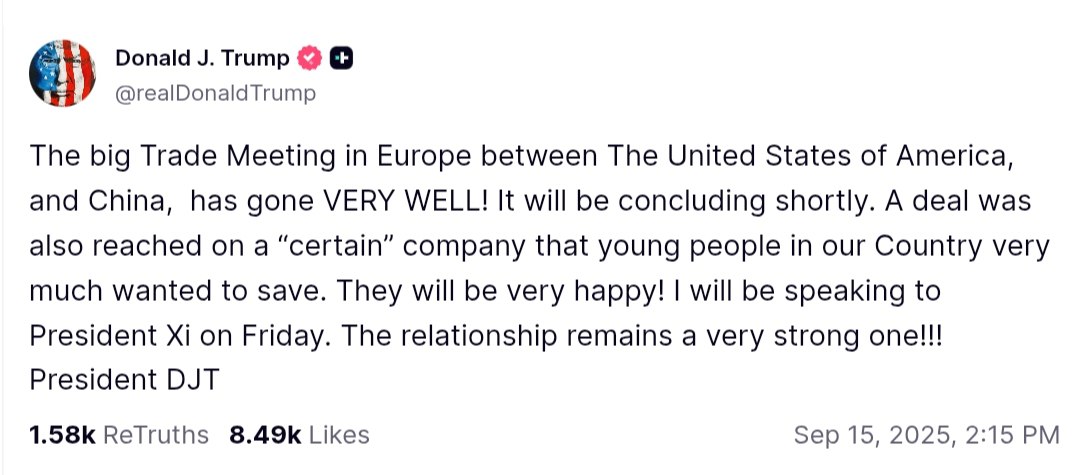Viewport: 1080px width, 475px height.
Task: Open Donald J. Trump display name link
Action: [203, 59]
